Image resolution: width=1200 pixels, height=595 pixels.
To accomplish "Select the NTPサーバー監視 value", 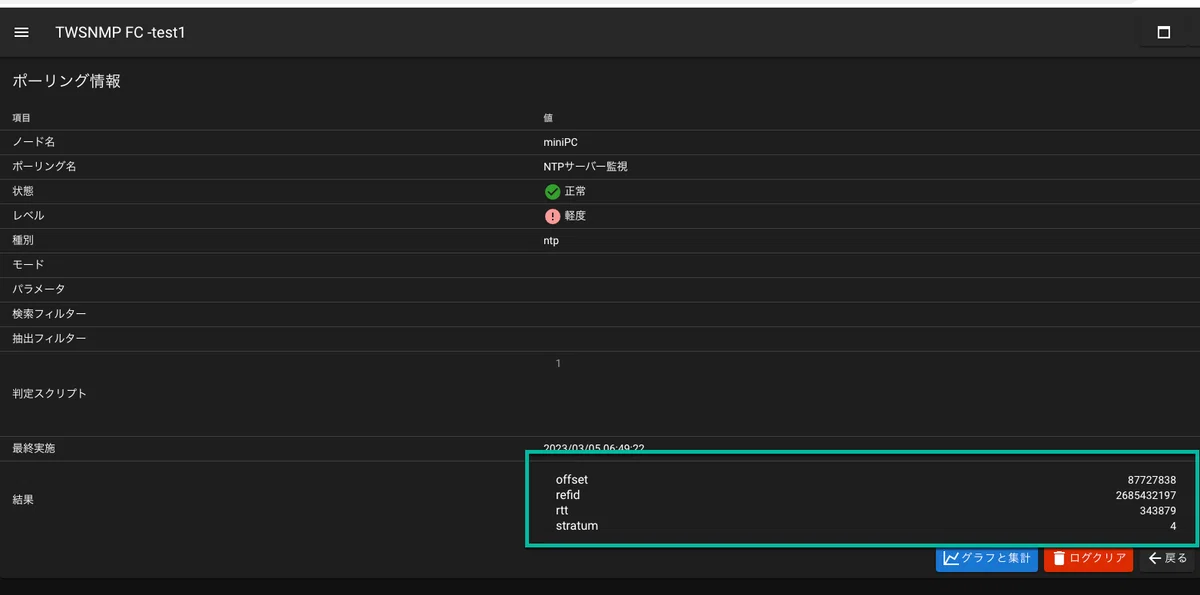I will click(x=585, y=167).
